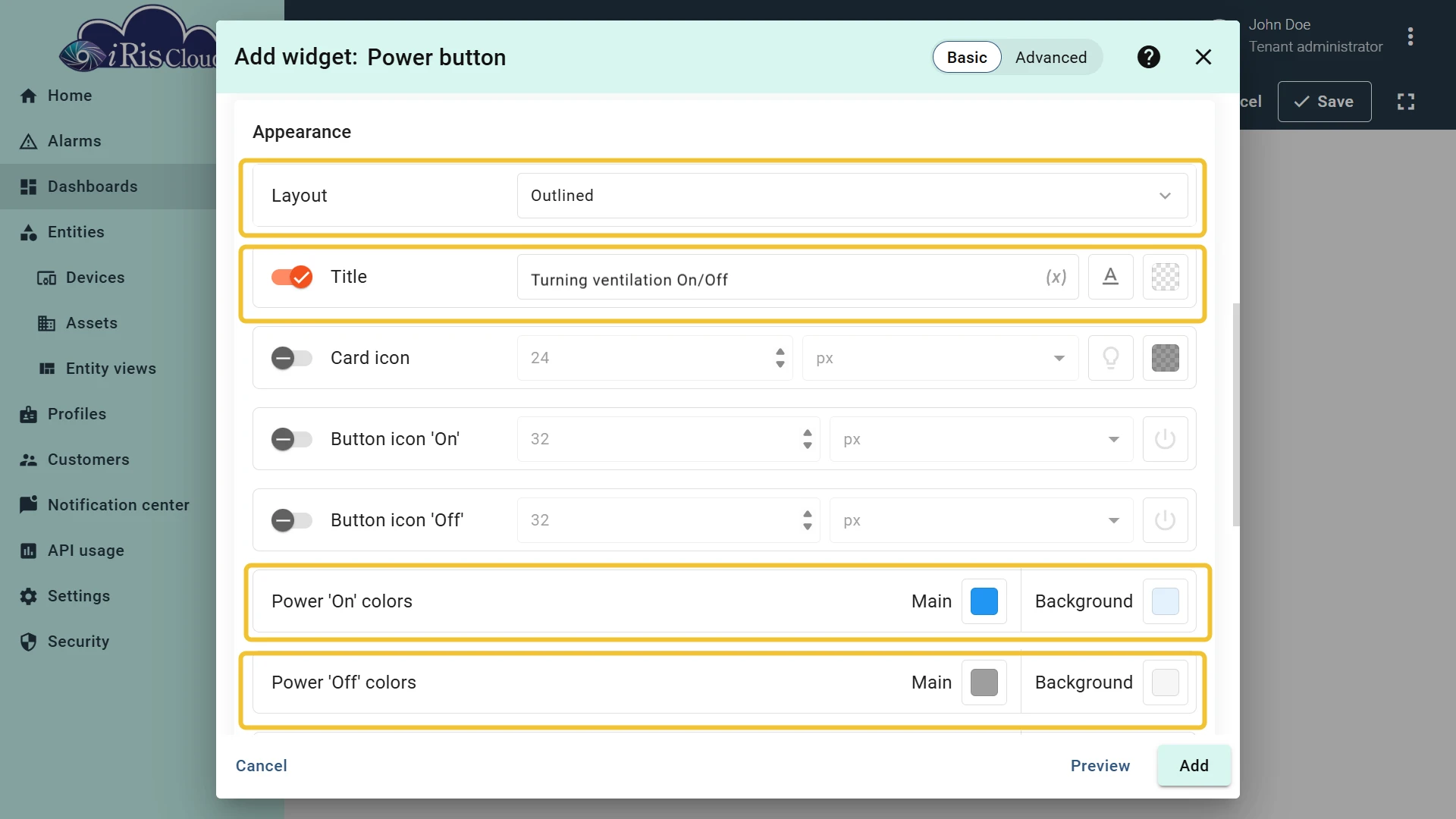The image size is (1456, 819).
Task: Open Card icon color swatch
Action: pos(1165,358)
